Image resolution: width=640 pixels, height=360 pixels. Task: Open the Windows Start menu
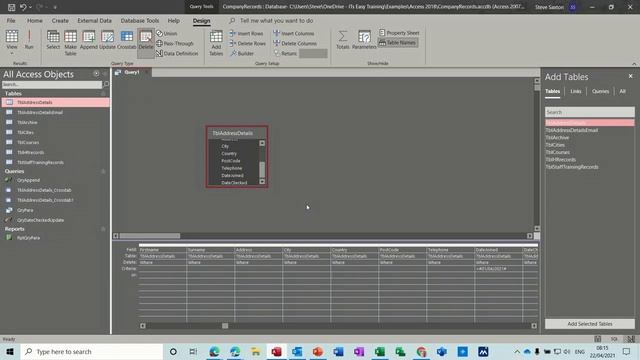click(x=10, y=352)
